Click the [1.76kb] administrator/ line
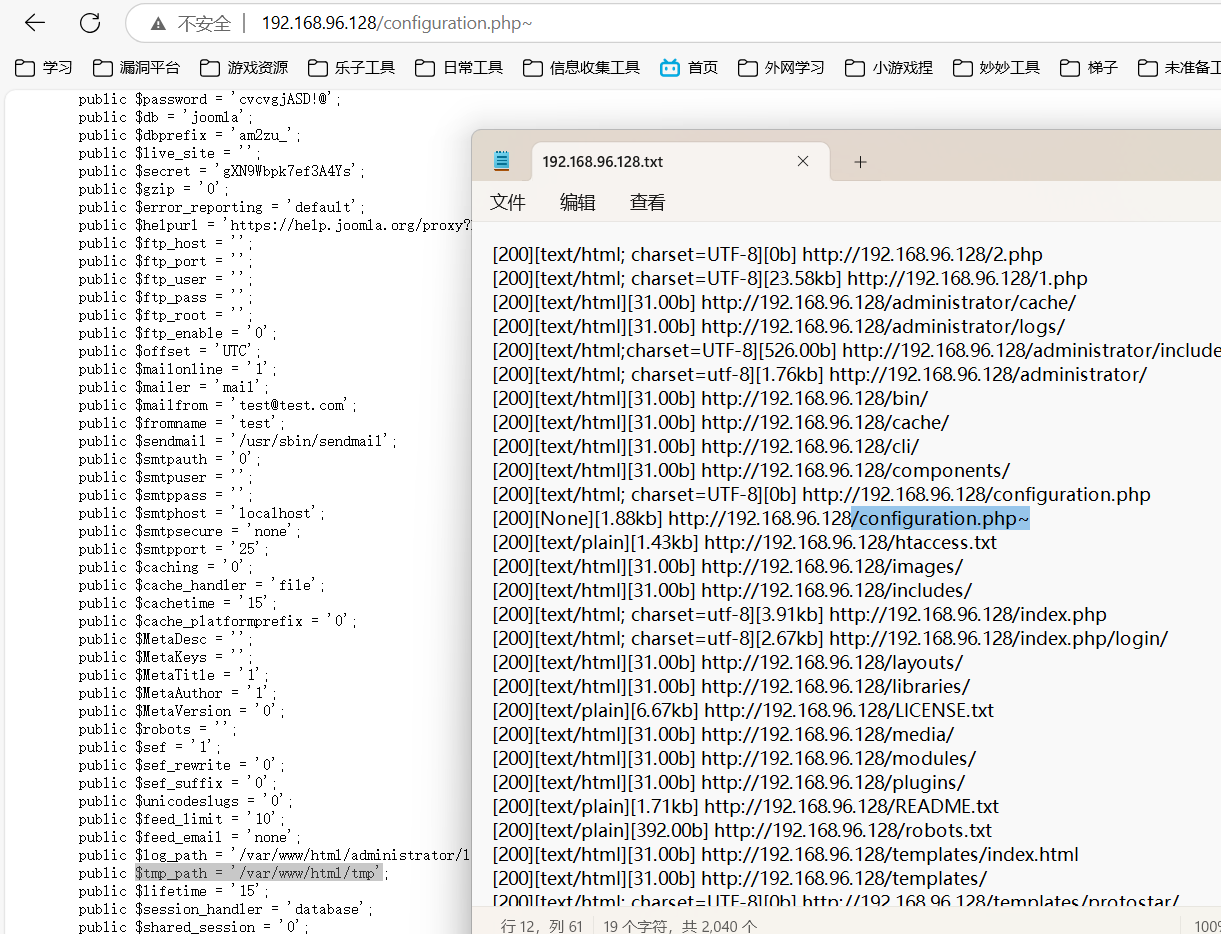Viewport: 1221px width, 934px height. [x=820, y=374]
